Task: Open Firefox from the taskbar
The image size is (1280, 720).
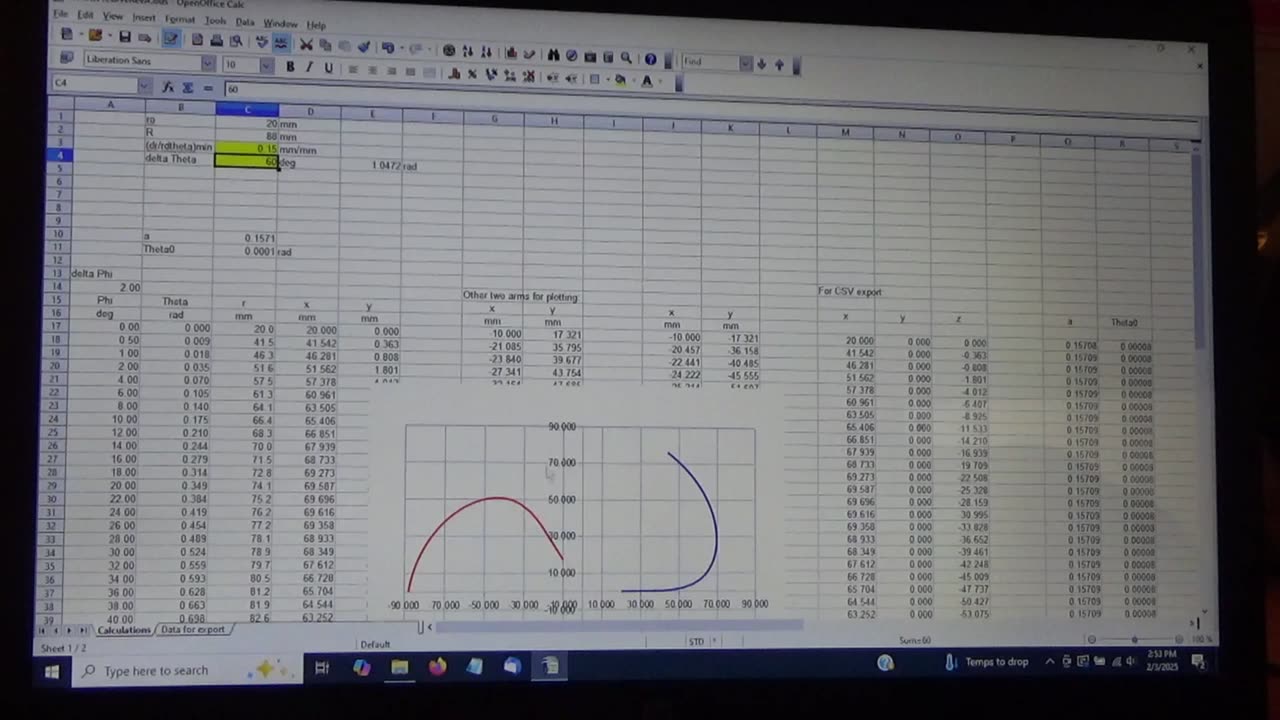Action: 437,666
